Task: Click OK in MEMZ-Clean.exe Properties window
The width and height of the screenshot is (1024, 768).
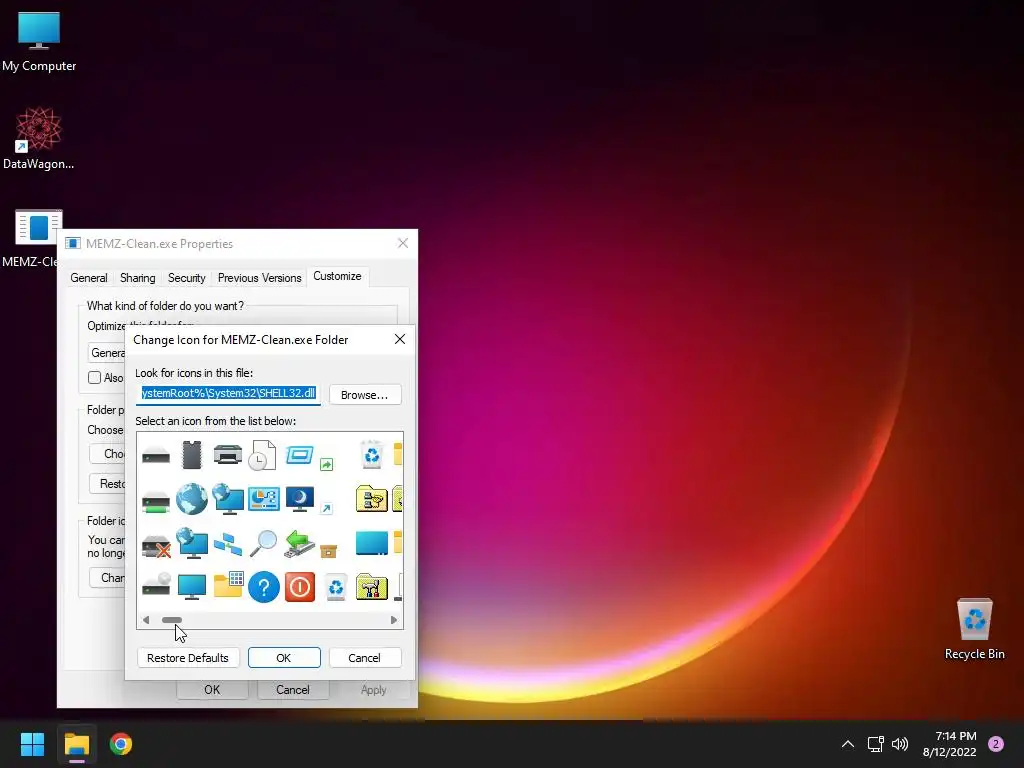Action: click(212, 690)
